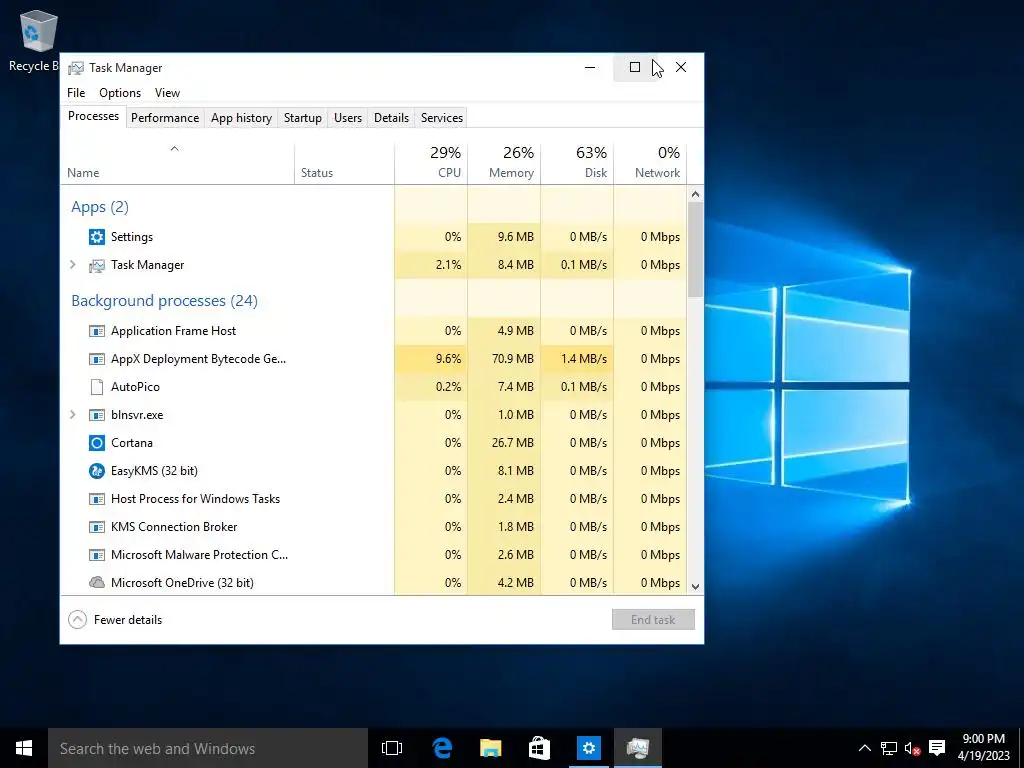Click the network status tray icon
1024x768 pixels.
point(888,748)
